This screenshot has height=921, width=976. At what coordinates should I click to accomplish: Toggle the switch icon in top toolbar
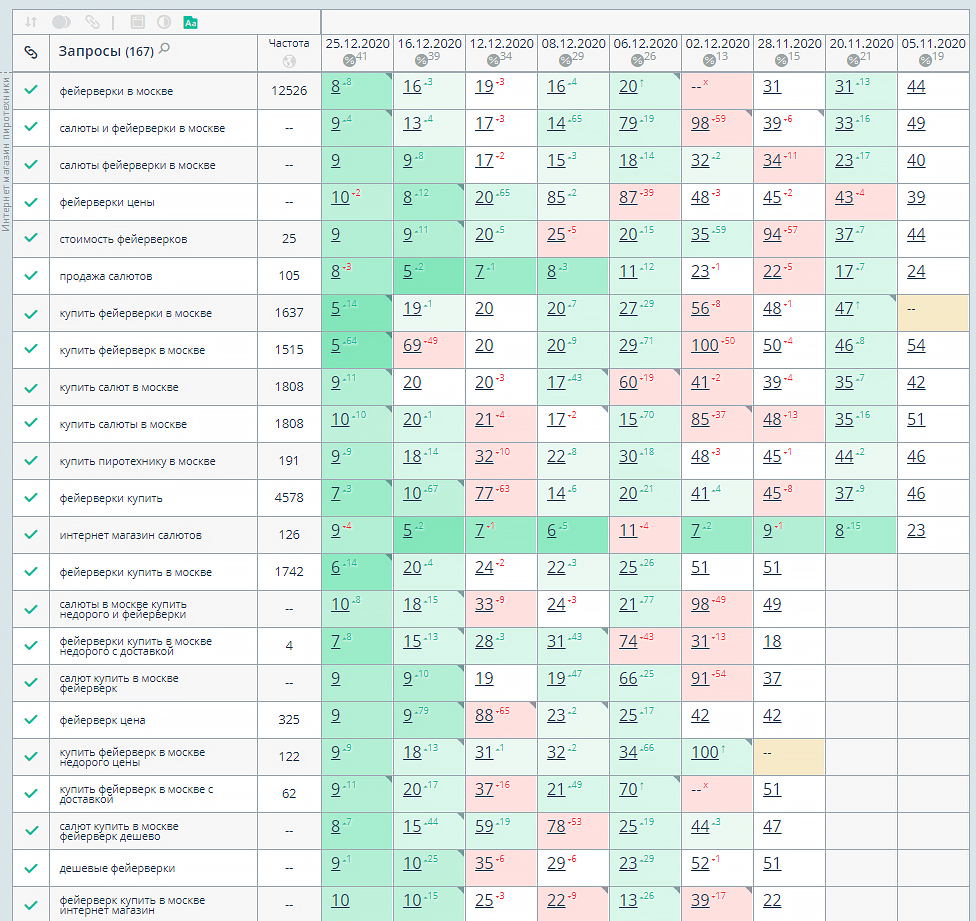coord(61,21)
